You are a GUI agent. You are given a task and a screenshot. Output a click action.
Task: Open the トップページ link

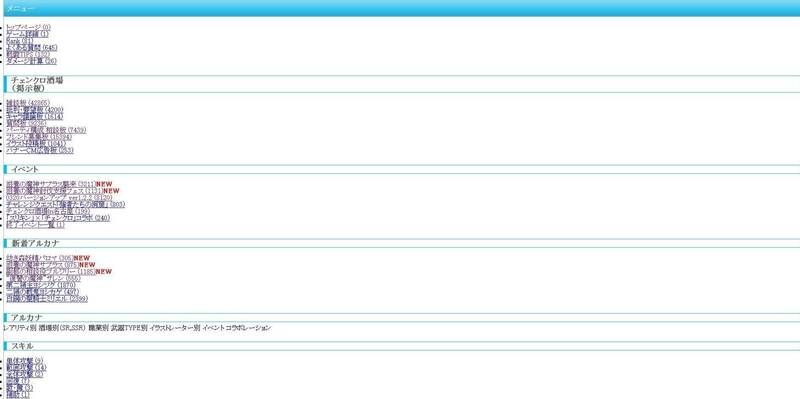pyautogui.click(x=29, y=27)
